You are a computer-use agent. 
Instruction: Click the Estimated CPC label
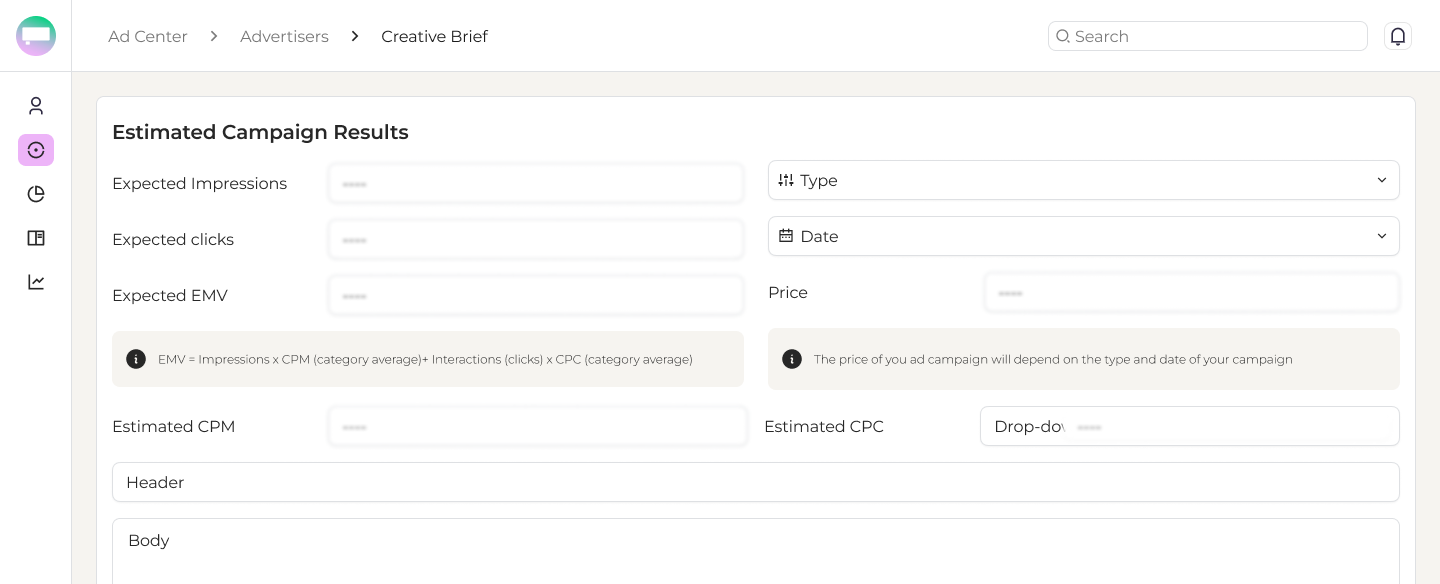tap(824, 426)
